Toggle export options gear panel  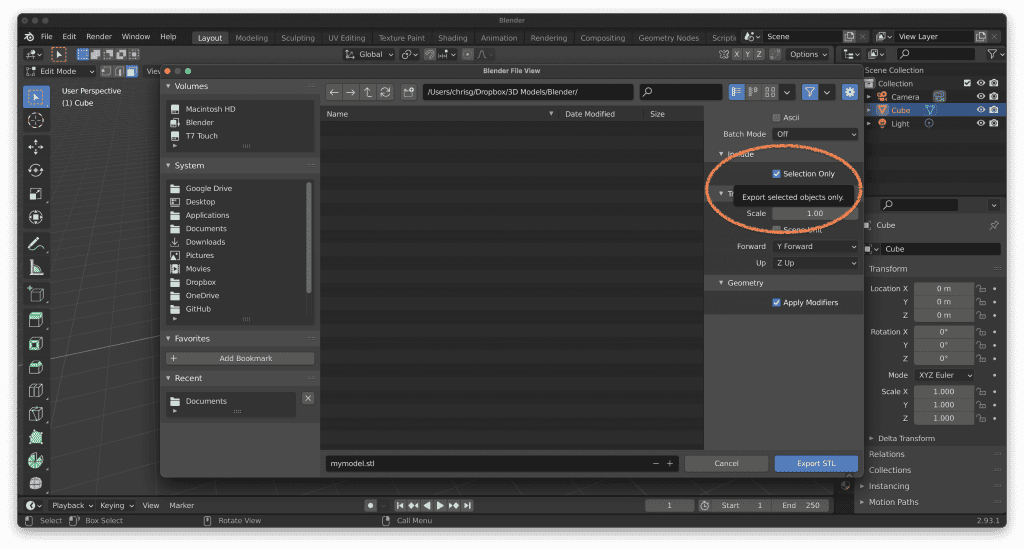point(850,92)
